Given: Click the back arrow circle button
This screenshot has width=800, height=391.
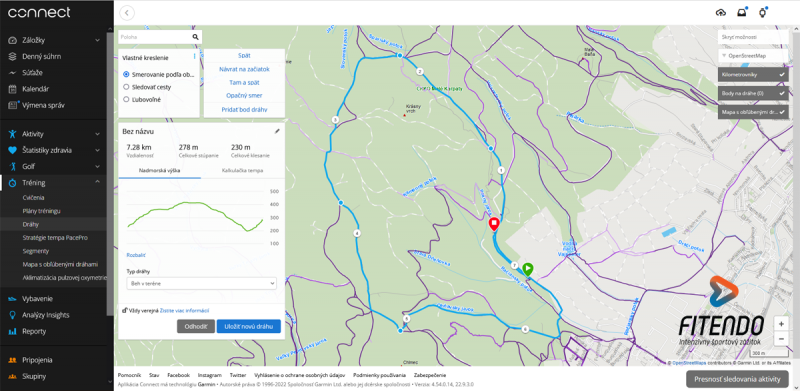Looking at the screenshot, I should (x=127, y=13).
